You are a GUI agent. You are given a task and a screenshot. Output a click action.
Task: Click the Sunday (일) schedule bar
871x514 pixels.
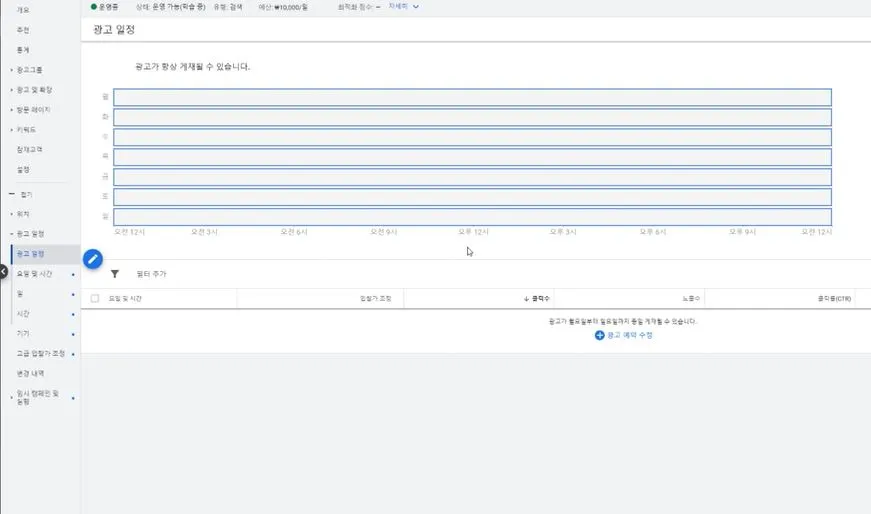coord(472,217)
